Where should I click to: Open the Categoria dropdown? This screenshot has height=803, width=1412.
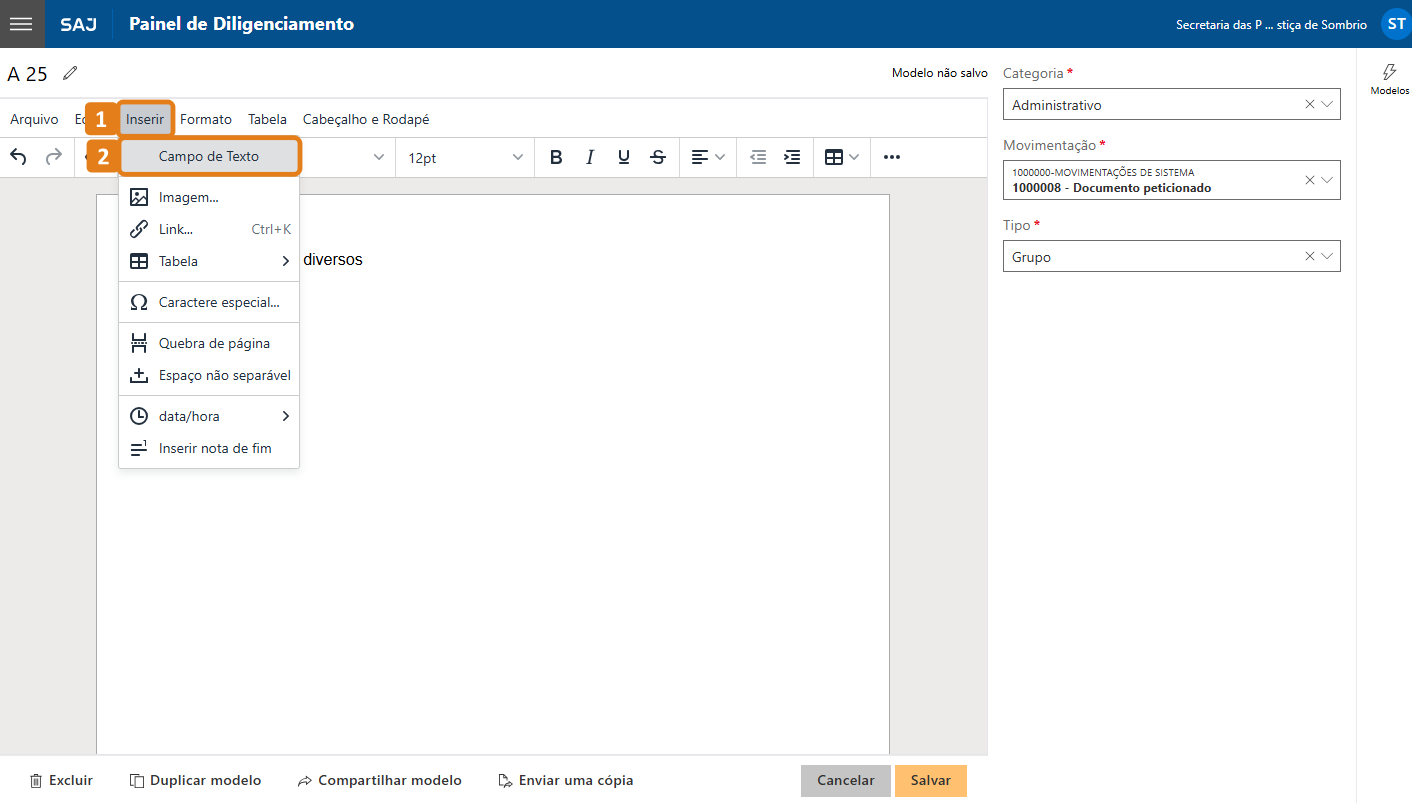click(x=1325, y=104)
